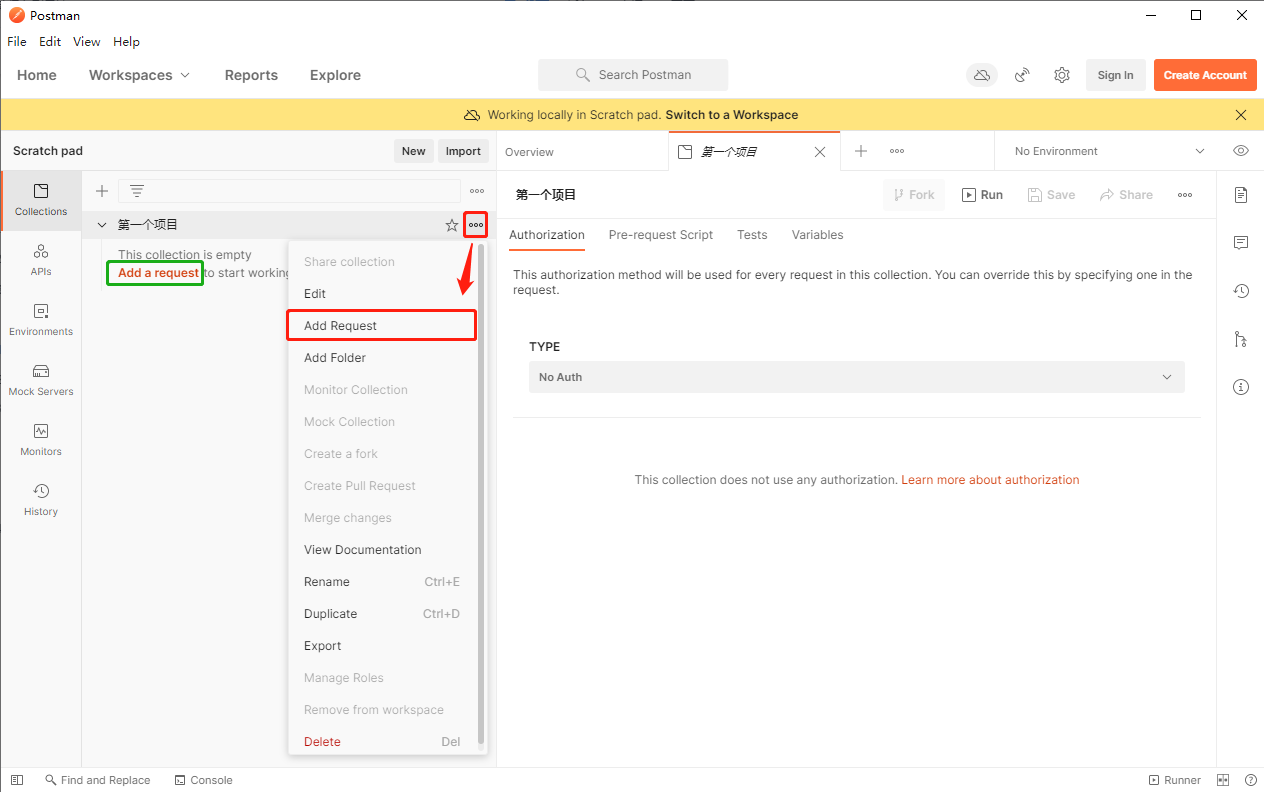1264x792 pixels.
Task: Dismiss the yellow Scratch pad banner
Action: pos(1241,115)
